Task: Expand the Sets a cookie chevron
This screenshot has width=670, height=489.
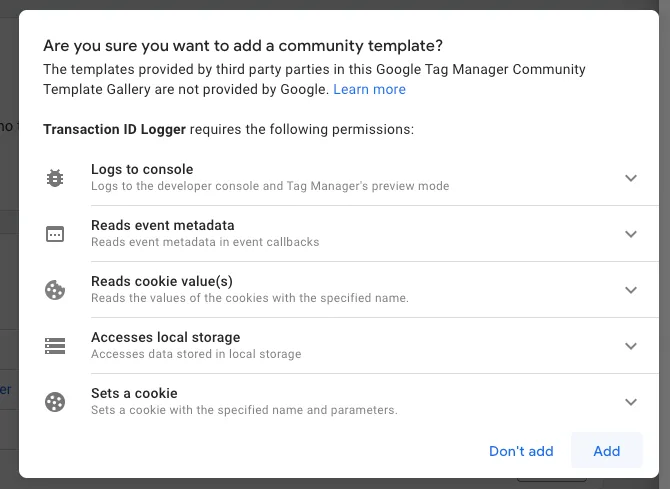Action: pyautogui.click(x=631, y=402)
